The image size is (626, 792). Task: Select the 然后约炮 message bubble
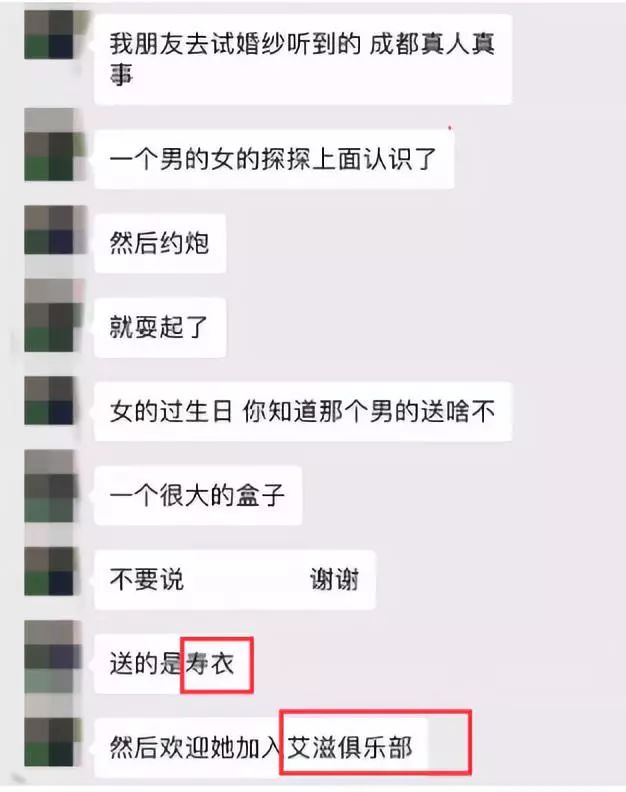160,243
